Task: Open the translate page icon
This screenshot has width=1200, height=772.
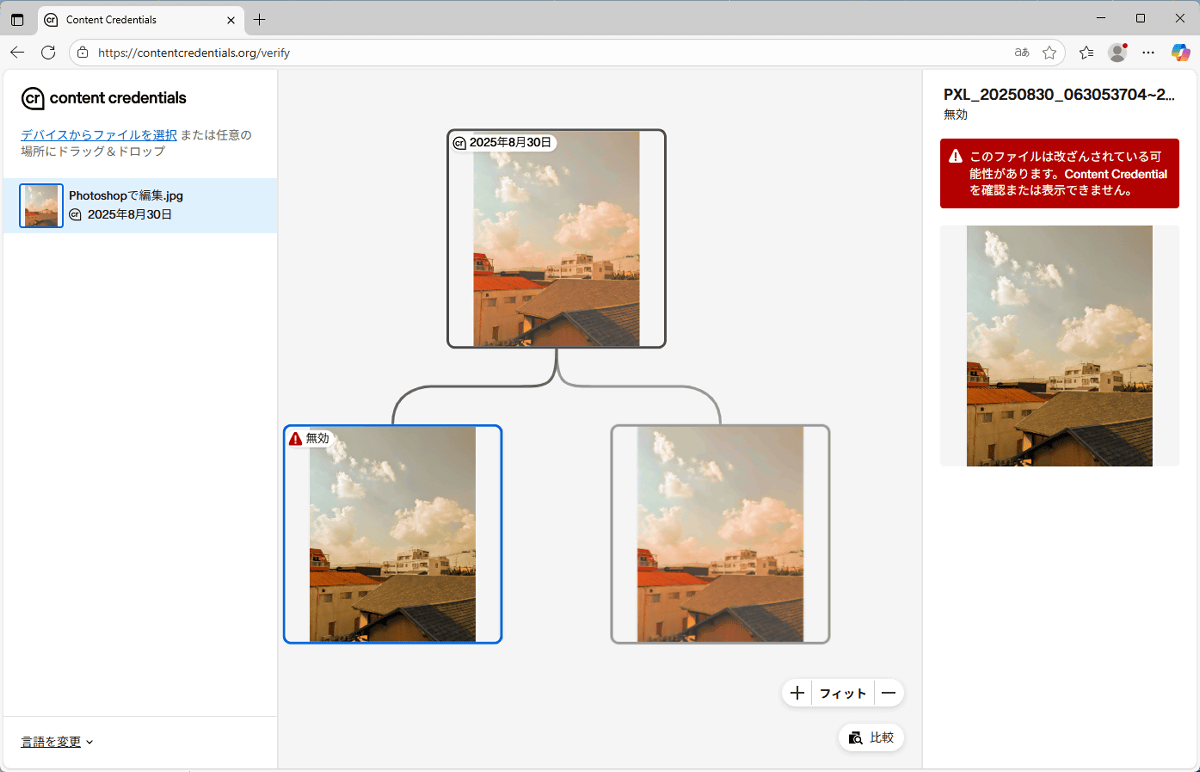Action: pyautogui.click(x=1021, y=52)
